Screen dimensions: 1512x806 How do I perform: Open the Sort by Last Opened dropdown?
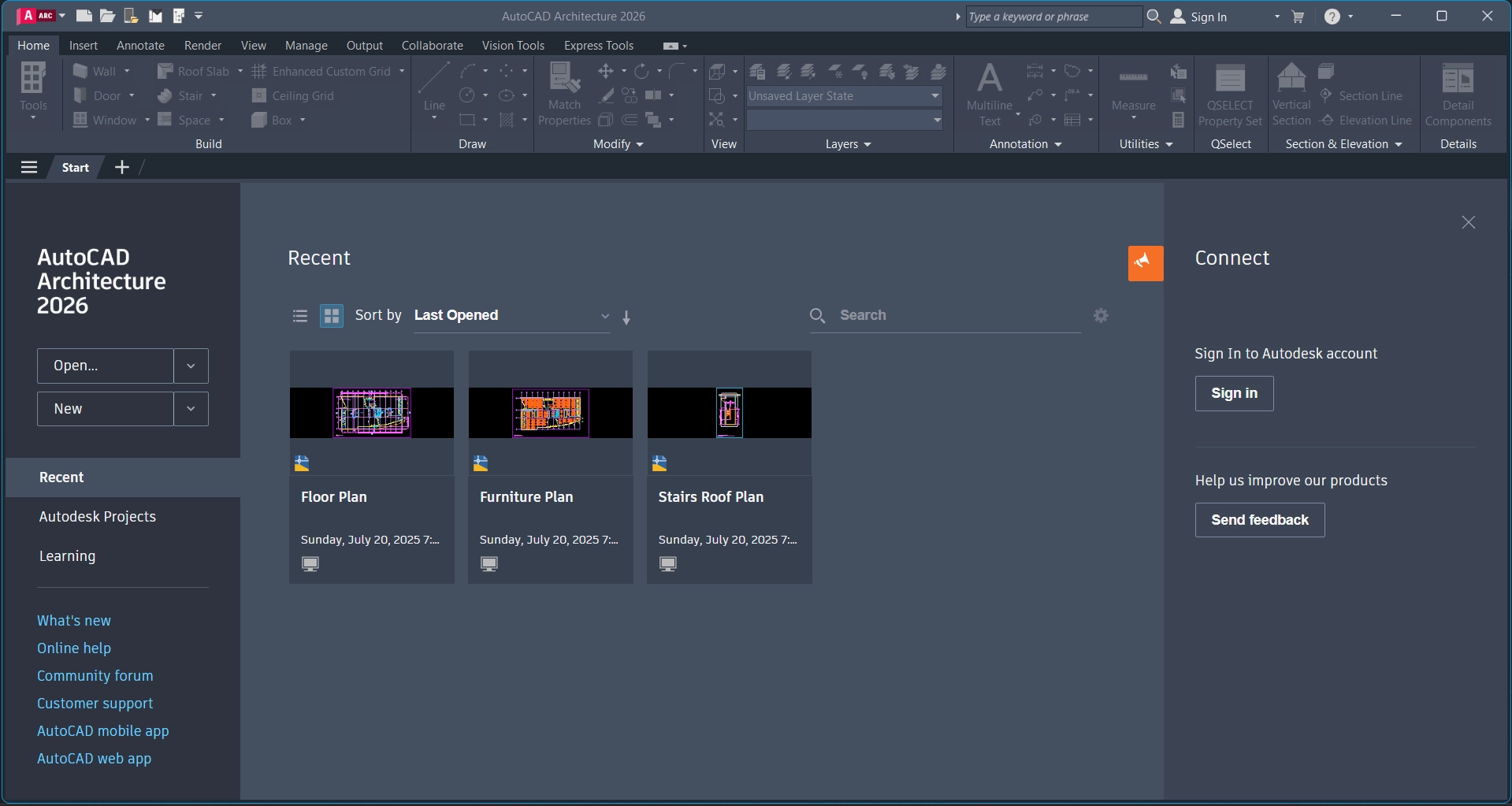512,315
